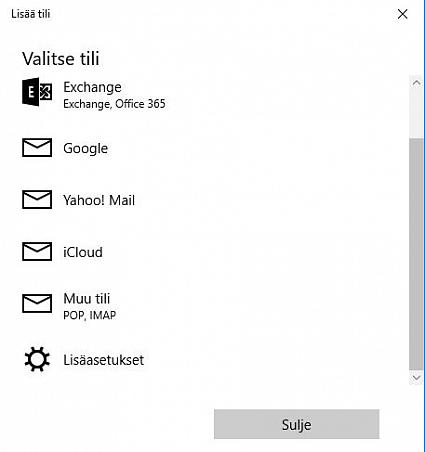Select Muu tili account option

87,299
